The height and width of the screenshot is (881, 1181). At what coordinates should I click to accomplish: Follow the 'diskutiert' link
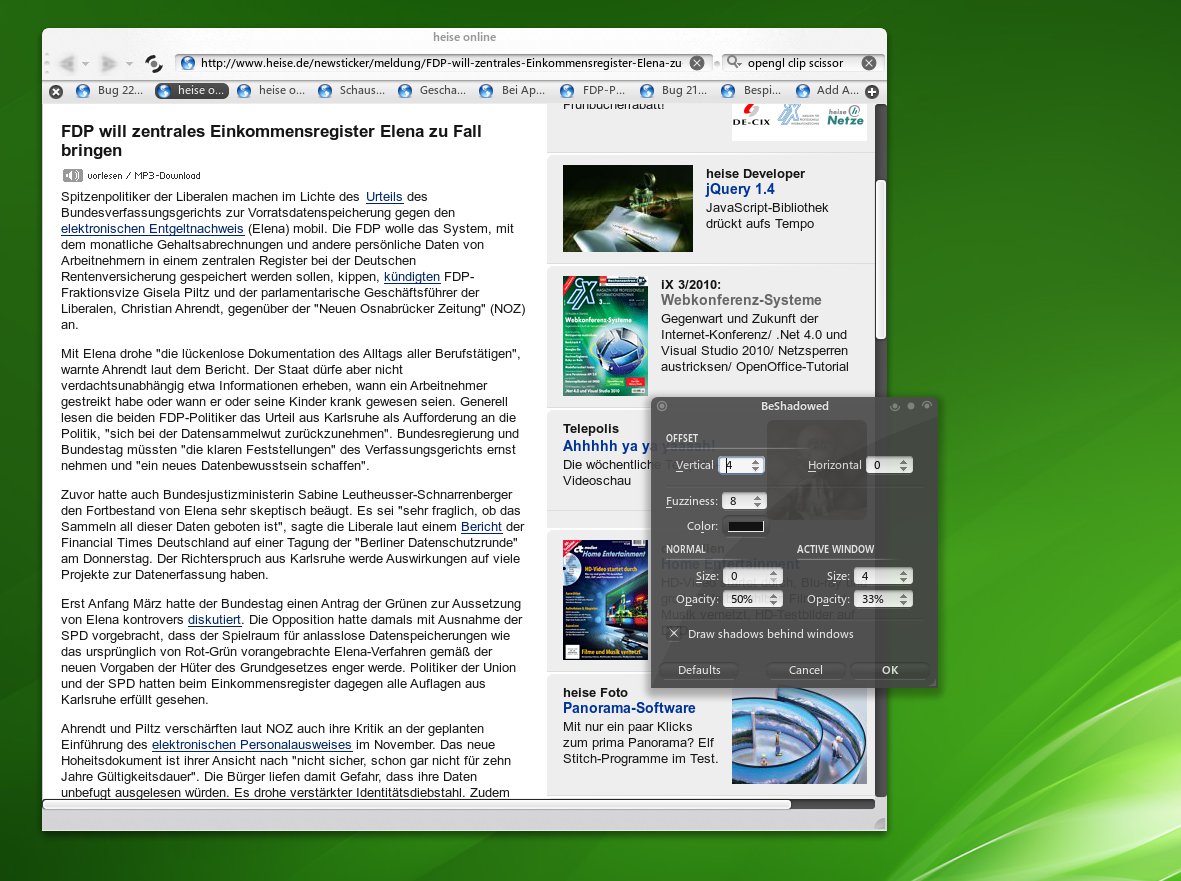click(215, 620)
